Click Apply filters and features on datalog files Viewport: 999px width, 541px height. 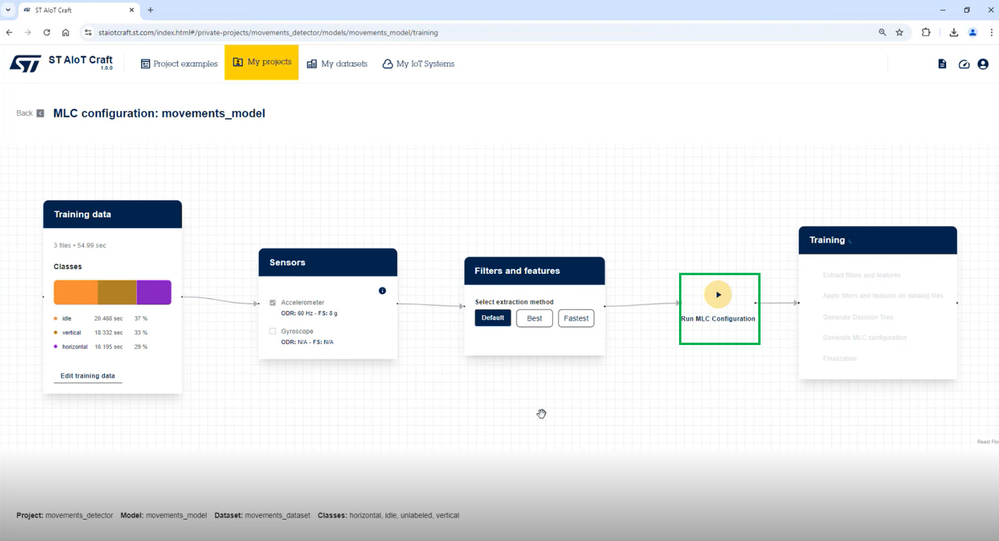pos(883,296)
